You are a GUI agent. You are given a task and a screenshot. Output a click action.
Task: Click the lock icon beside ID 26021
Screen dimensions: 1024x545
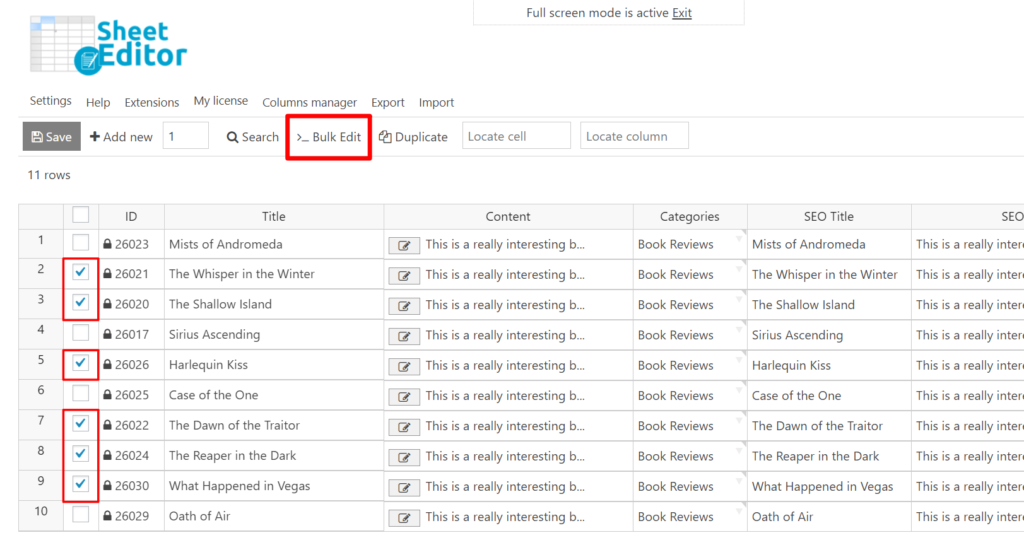[x=107, y=274]
